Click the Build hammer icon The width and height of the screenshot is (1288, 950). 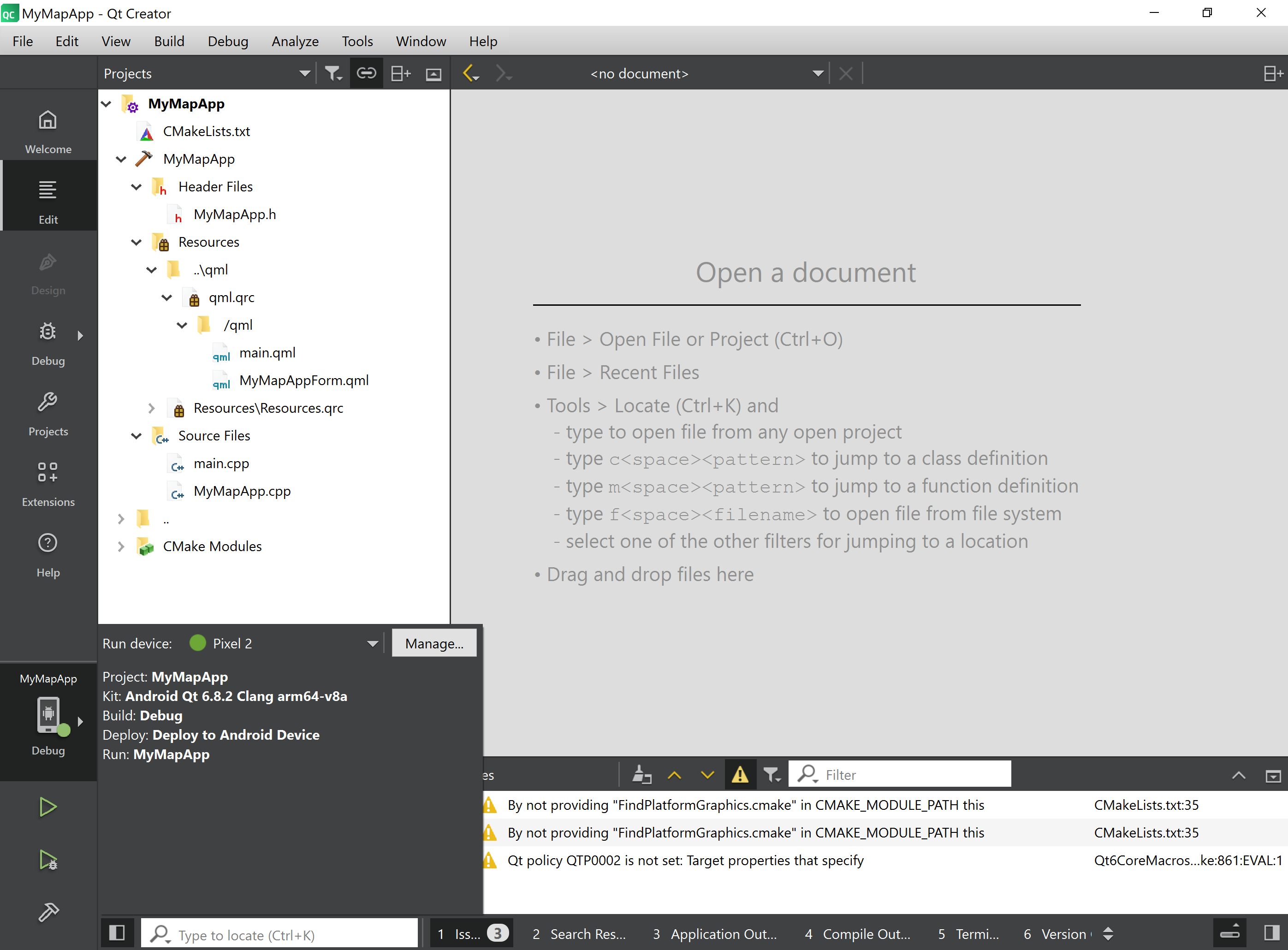pos(47,912)
